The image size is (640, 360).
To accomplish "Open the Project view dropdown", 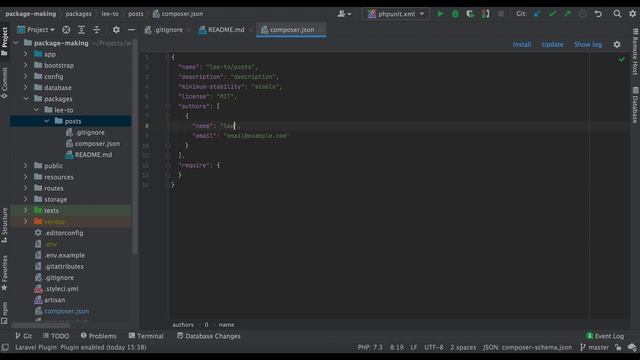I will tap(36, 30).
